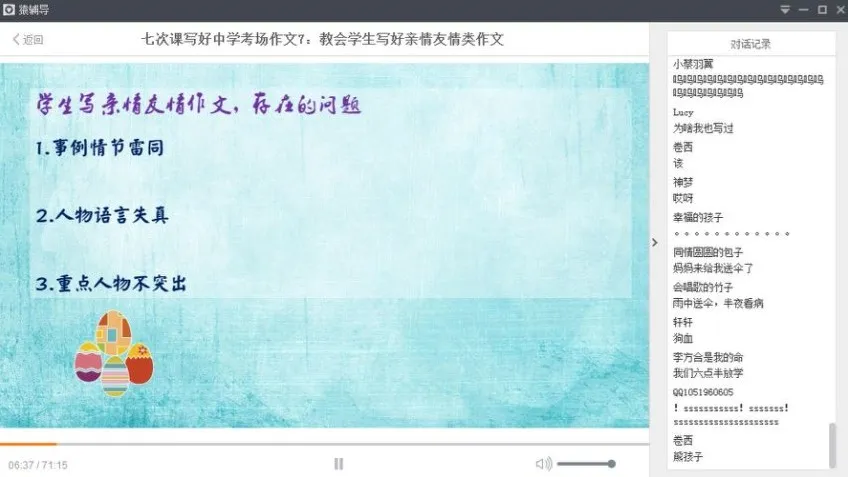Go back using the 返回 button
Image resolution: width=848 pixels, height=477 pixels.
pos(28,40)
